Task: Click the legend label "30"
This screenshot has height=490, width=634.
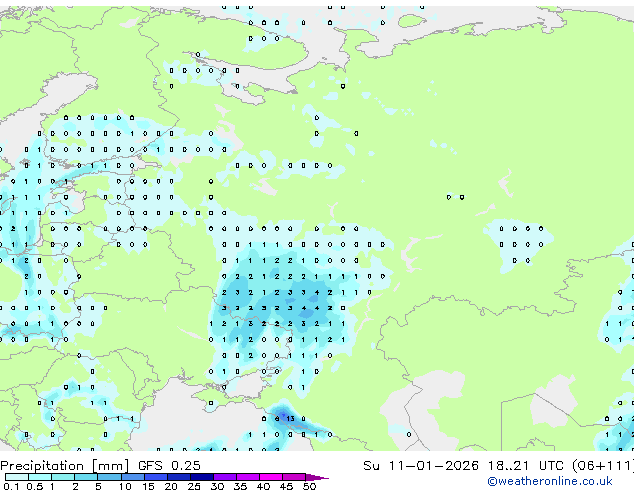Action: [217, 486]
